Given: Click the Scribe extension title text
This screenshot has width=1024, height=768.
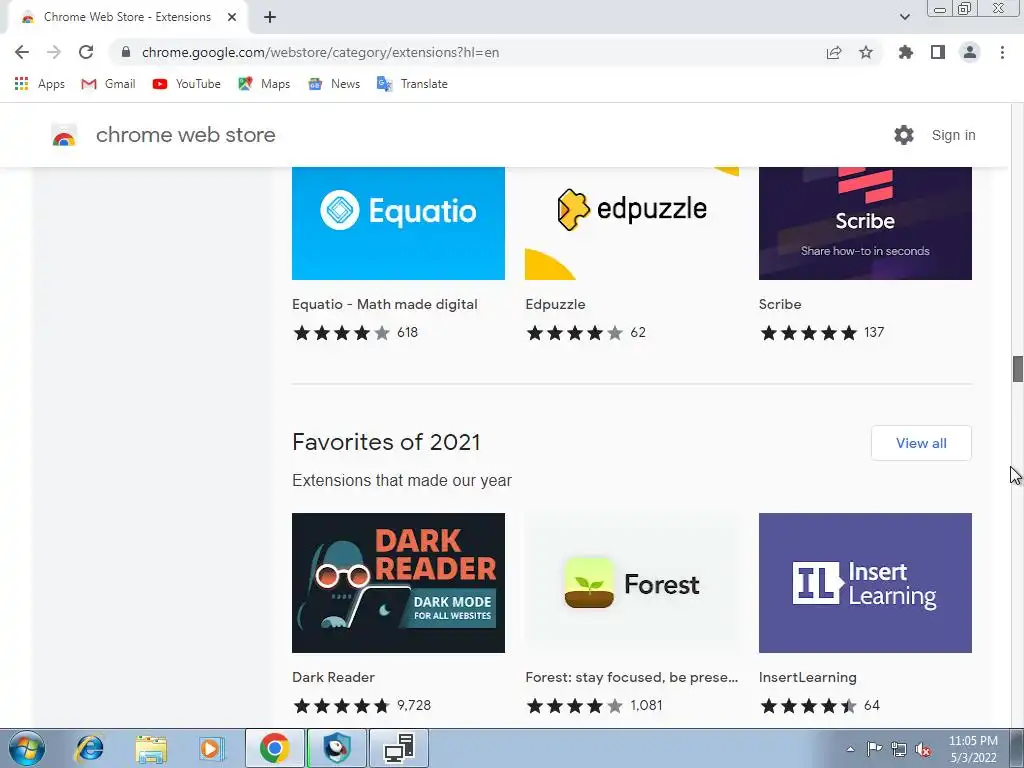Looking at the screenshot, I should point(780,304).
